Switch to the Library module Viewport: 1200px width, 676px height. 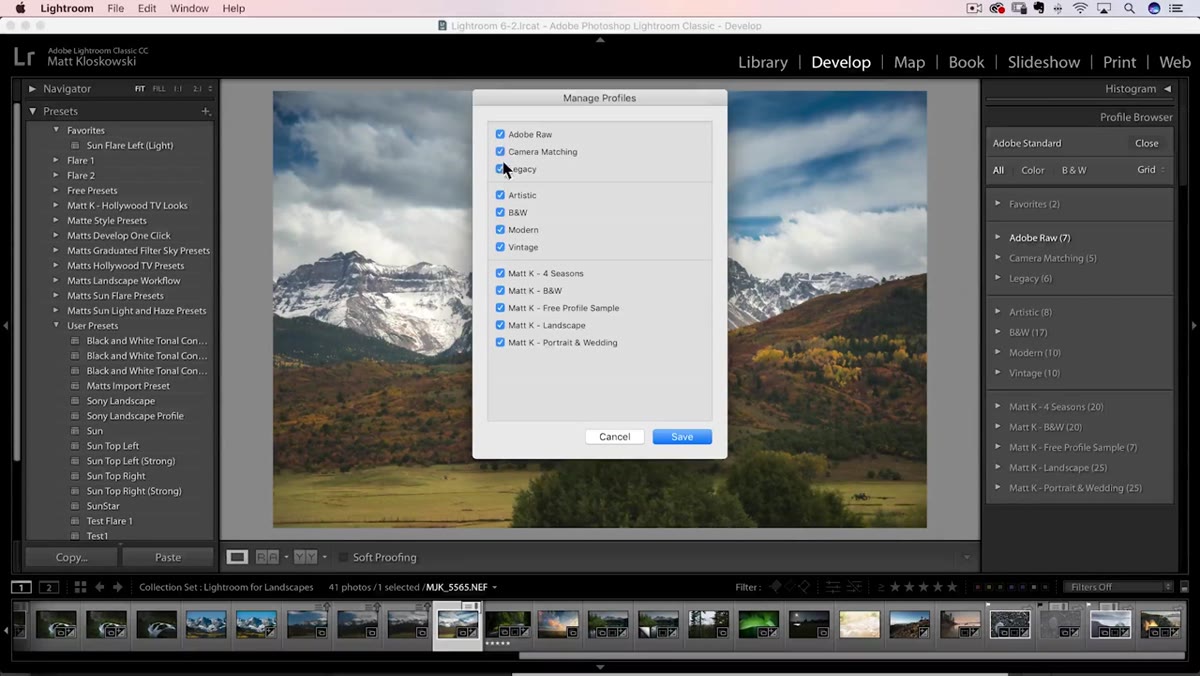(763, 62)
